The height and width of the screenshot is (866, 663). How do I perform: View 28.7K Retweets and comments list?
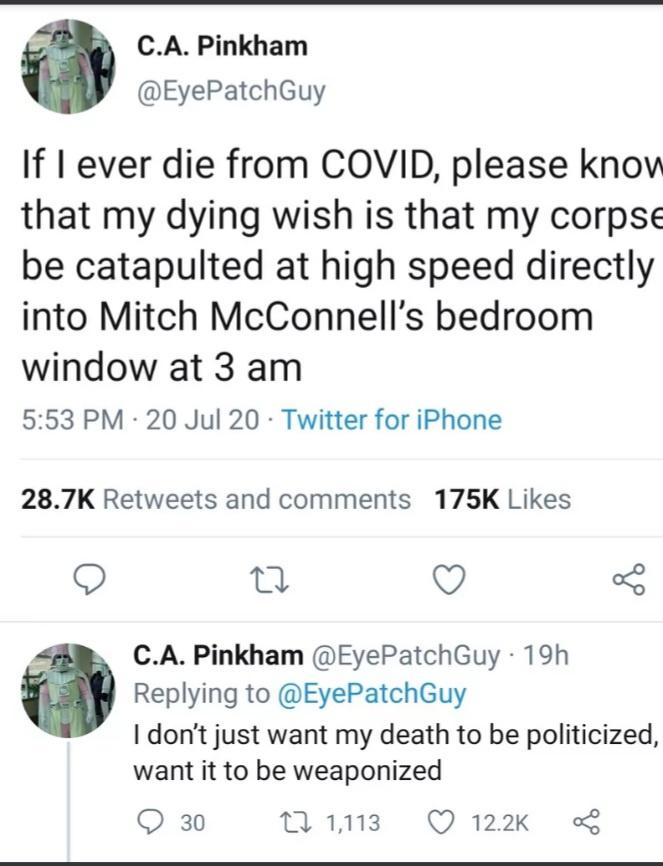pyautogui.click(x=215, y=498)
